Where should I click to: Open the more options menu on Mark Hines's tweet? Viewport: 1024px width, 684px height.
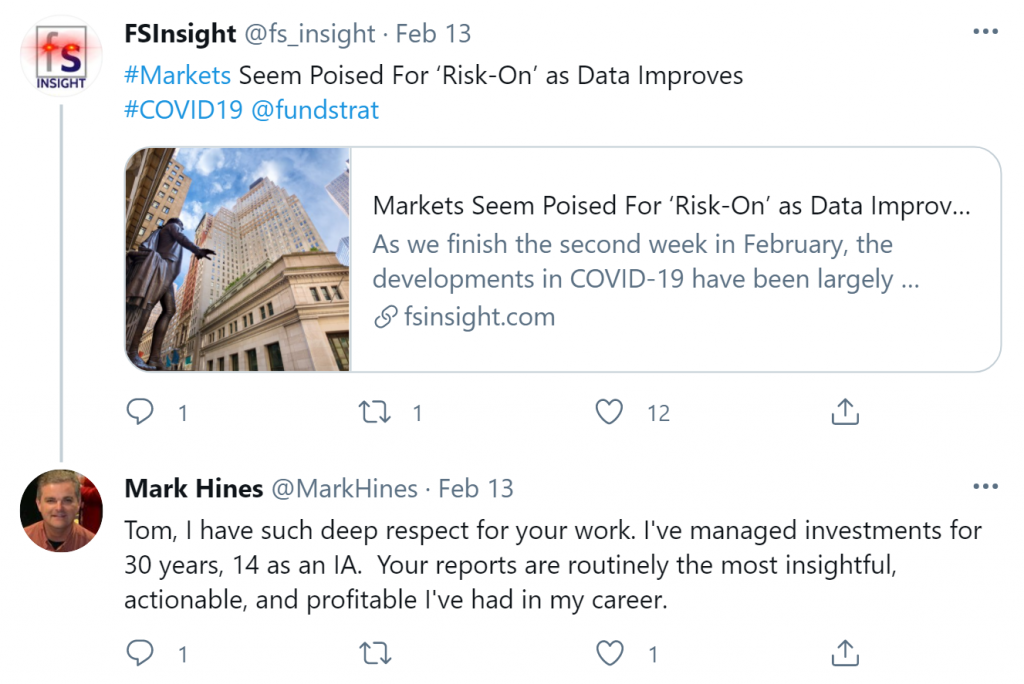pyautogui.click(x=986, y=486)
